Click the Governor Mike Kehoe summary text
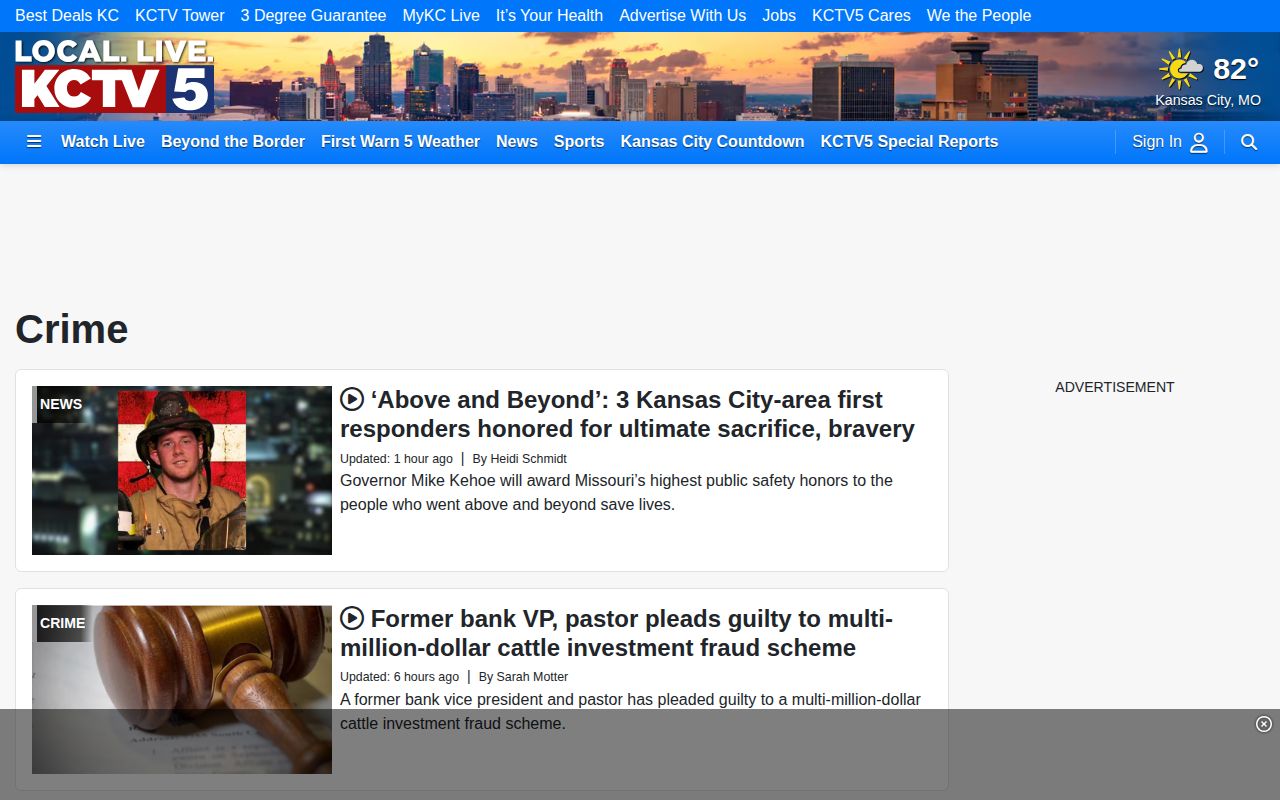Screen dimensions: 1280x800 point(616,493)
